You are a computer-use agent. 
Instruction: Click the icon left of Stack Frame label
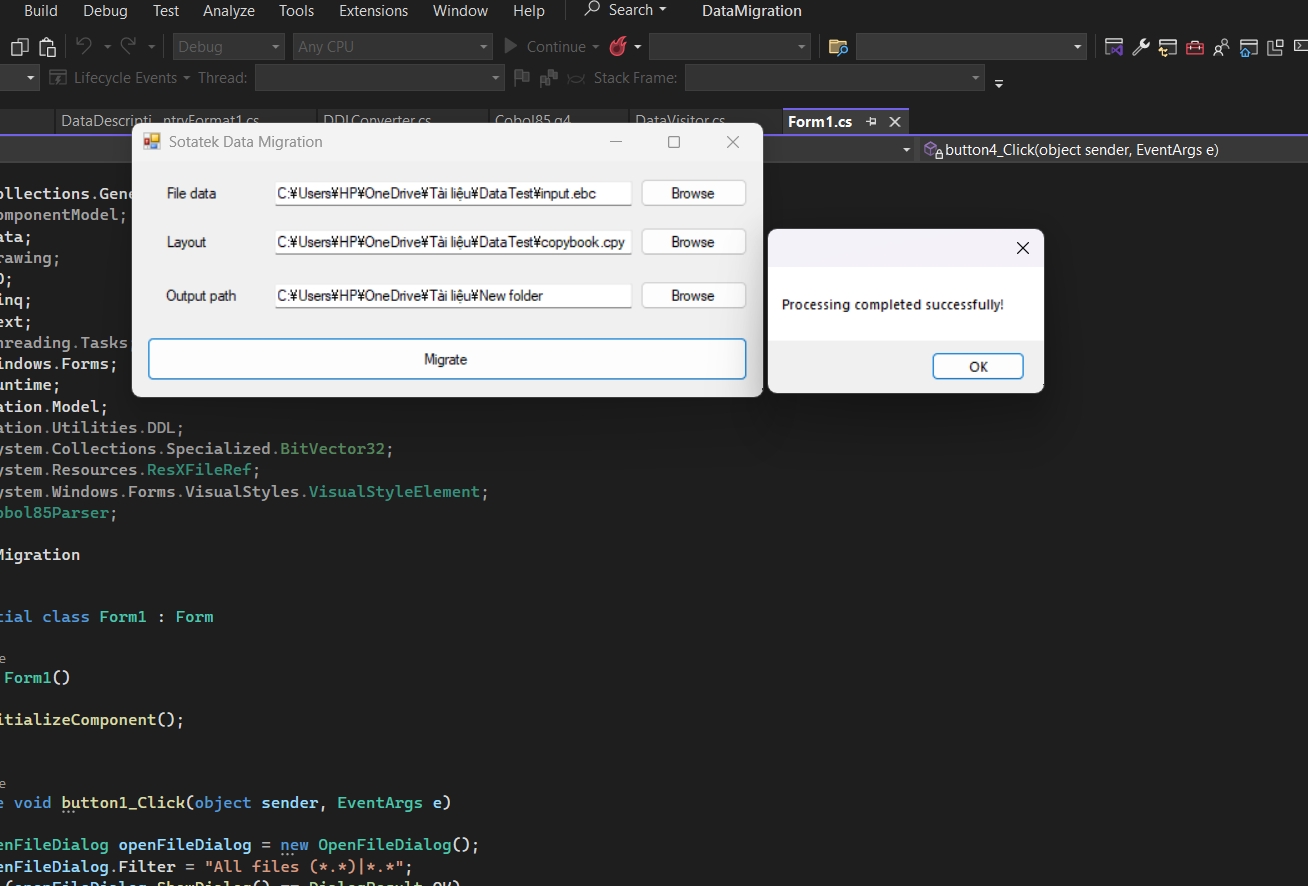576,78
